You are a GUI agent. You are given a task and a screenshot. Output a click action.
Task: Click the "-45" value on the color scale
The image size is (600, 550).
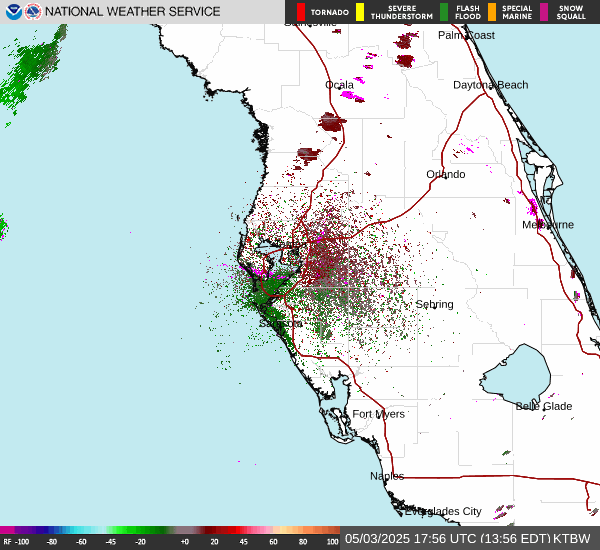[111, 542]
